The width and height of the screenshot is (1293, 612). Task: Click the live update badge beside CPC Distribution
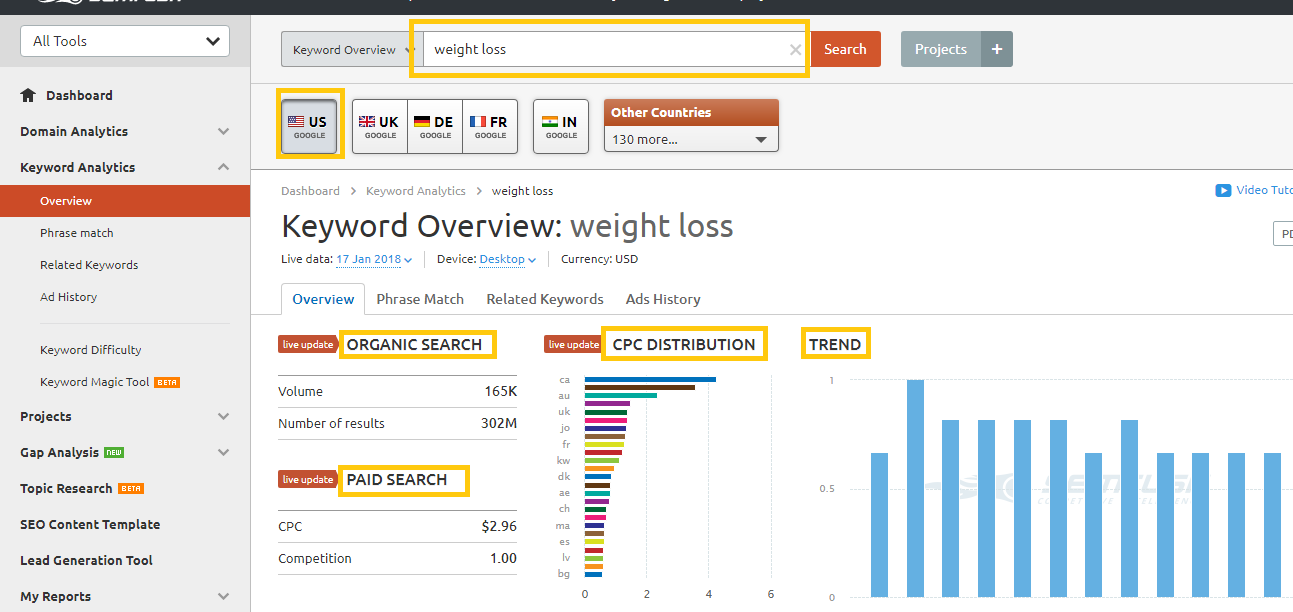pyautogui.click(x=574, y=344)
